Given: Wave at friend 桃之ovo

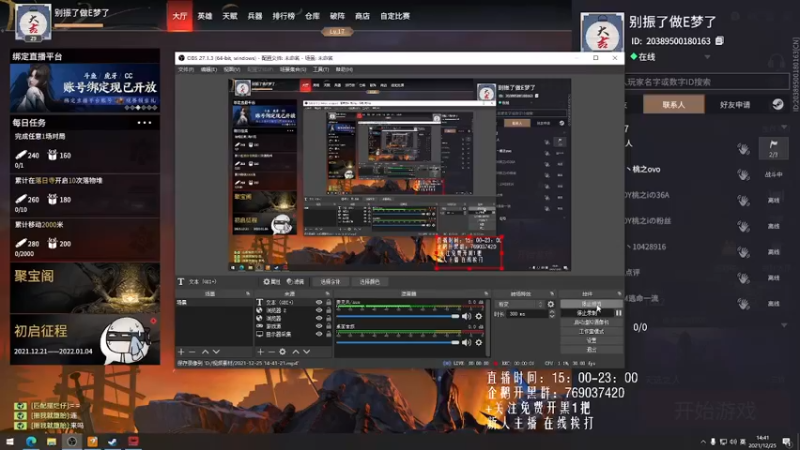Looking at the screenshot, I should coord(743,174).
